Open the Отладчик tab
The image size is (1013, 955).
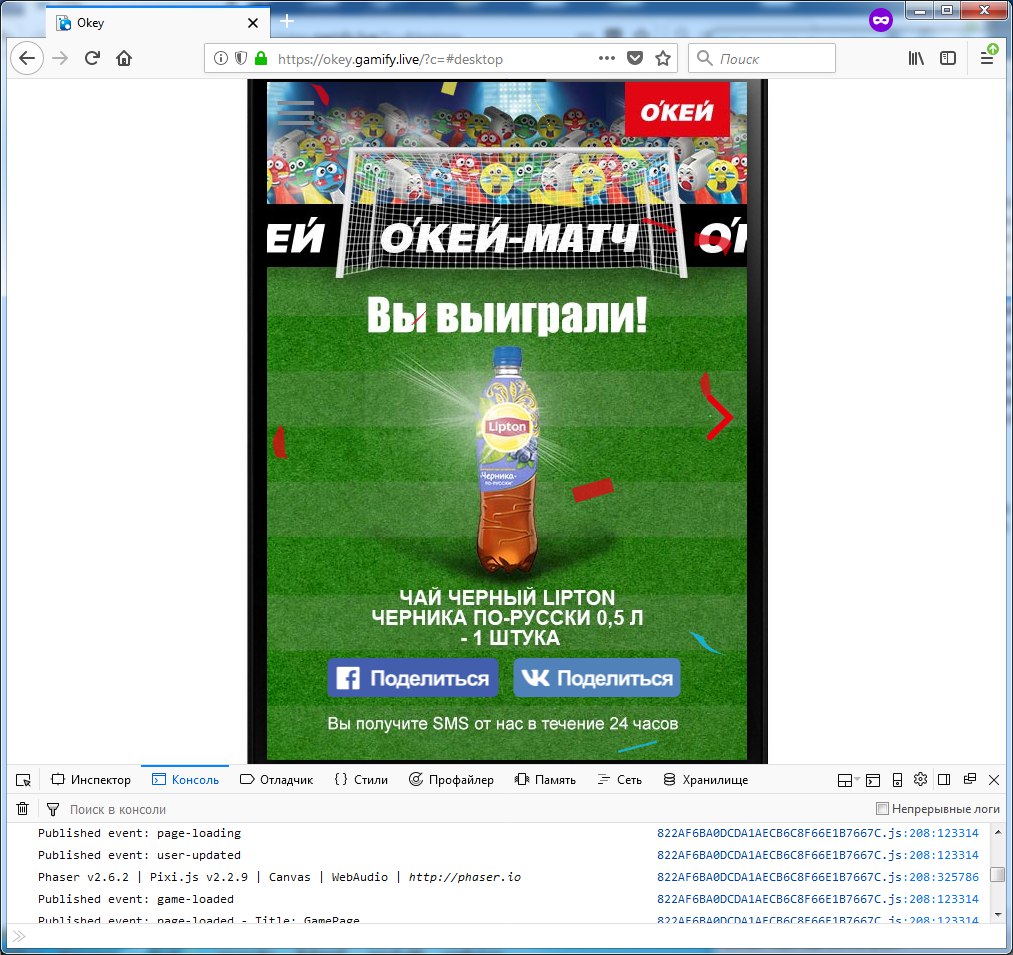click(x=277, y=780)
